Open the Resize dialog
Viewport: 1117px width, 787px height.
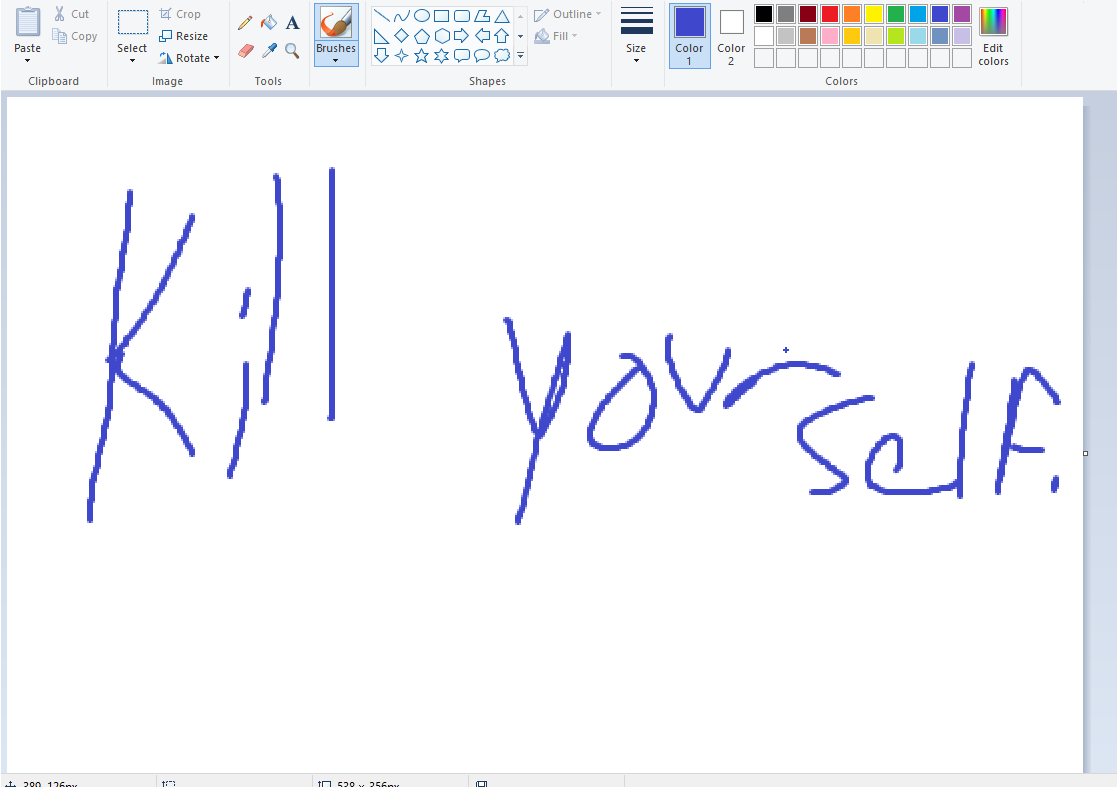[183, 36]
